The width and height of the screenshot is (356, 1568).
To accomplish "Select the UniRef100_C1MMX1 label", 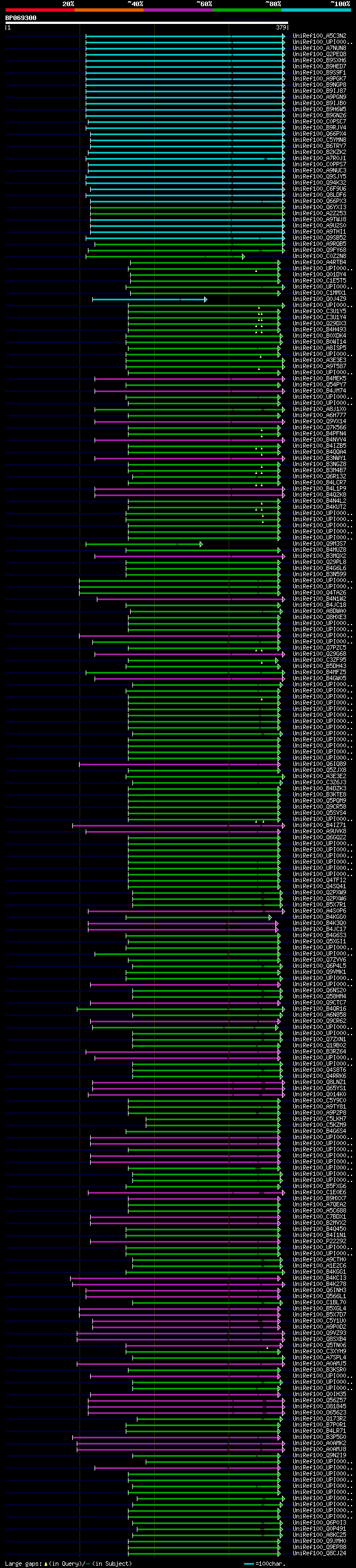I will (319, 293).
